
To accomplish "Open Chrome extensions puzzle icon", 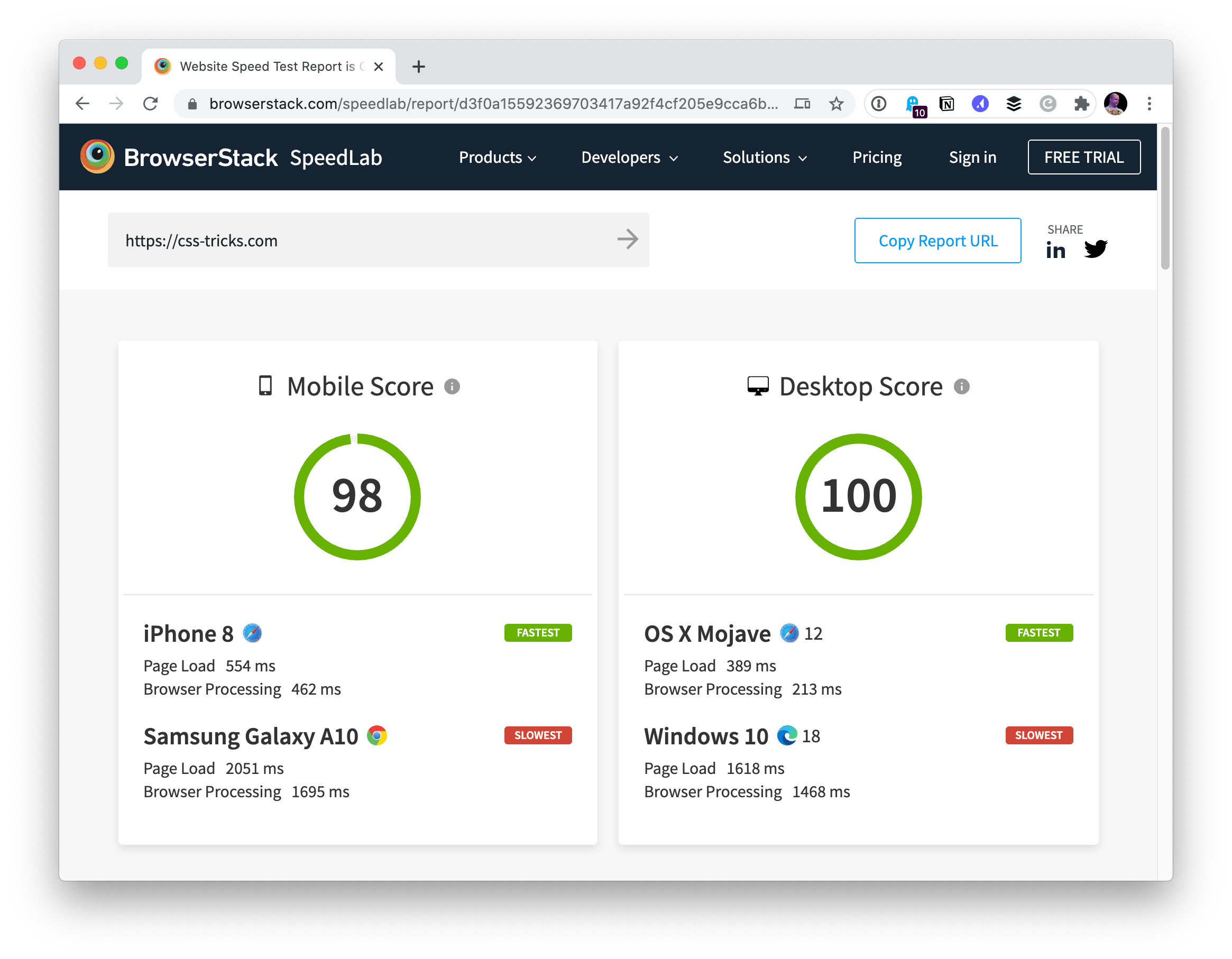I will [1081, 104].
